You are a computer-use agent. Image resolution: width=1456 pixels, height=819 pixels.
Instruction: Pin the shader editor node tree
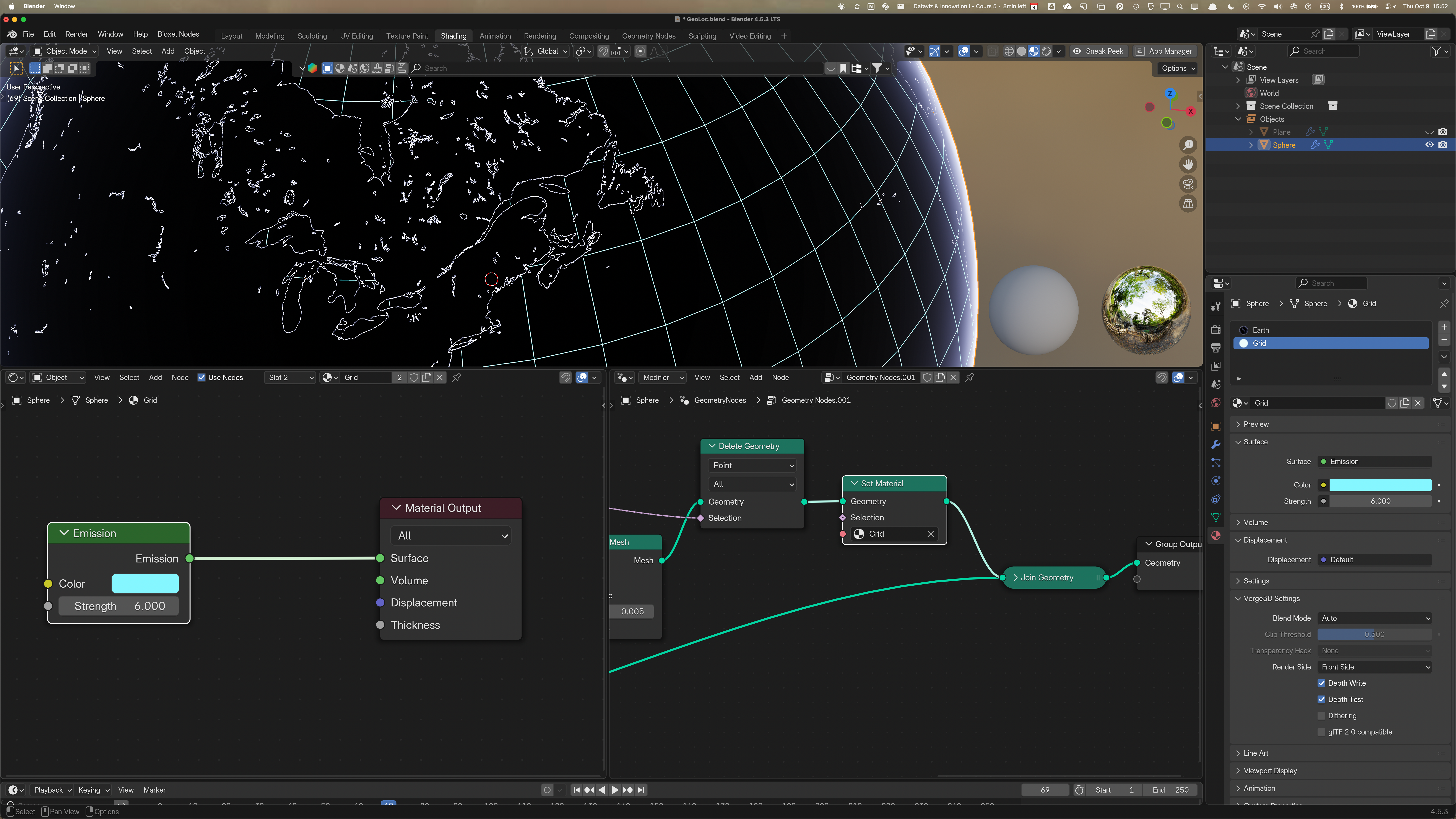pos(457,378)
